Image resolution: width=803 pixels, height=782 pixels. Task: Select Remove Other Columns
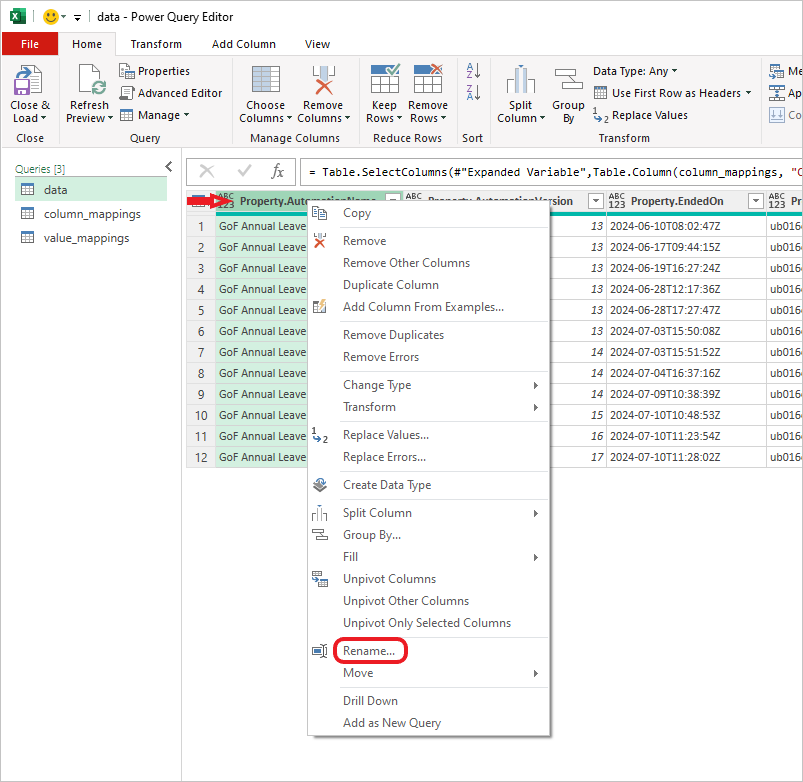point(429,263)
